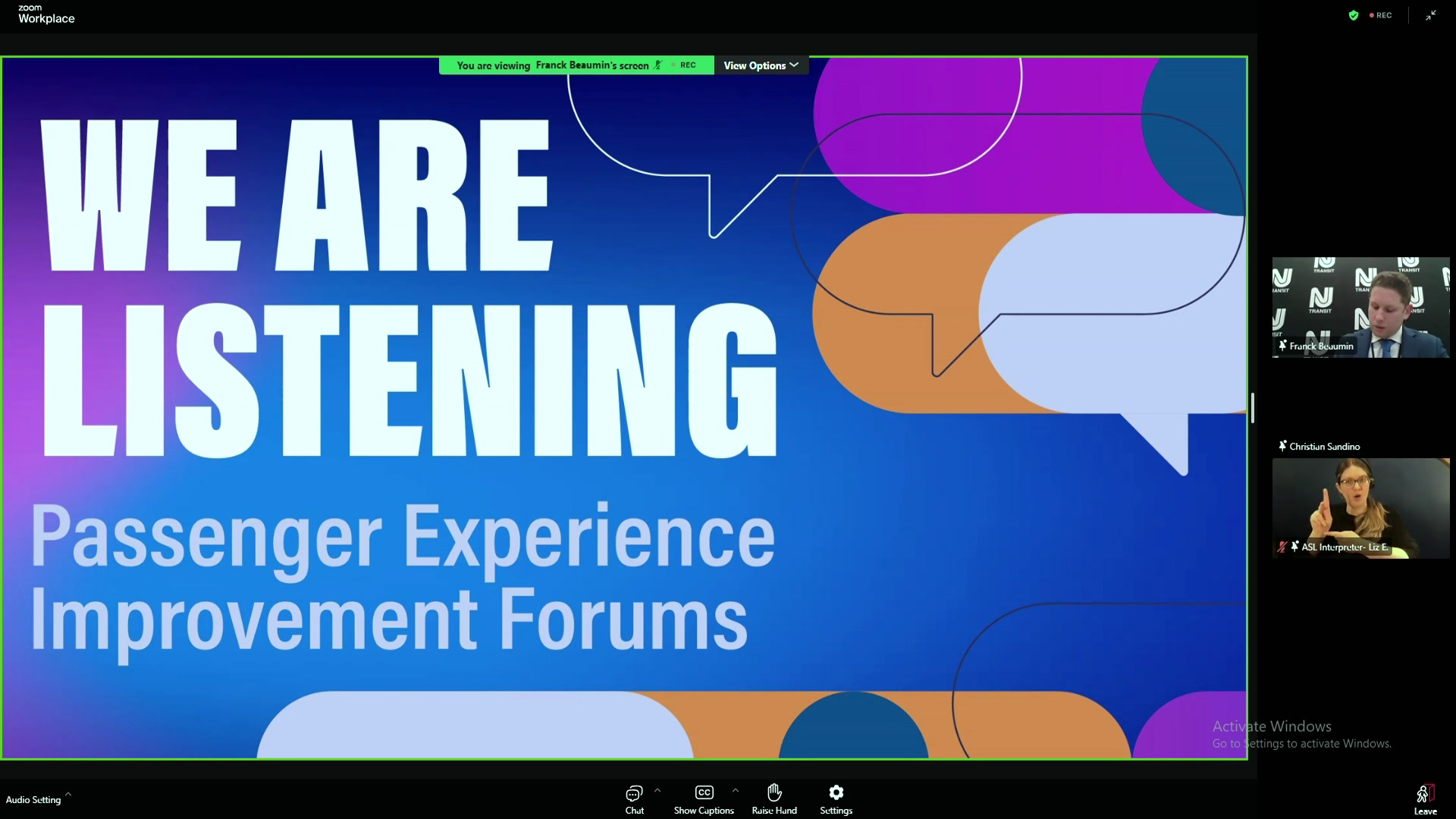Click the Leave meeting icon

1425,794
